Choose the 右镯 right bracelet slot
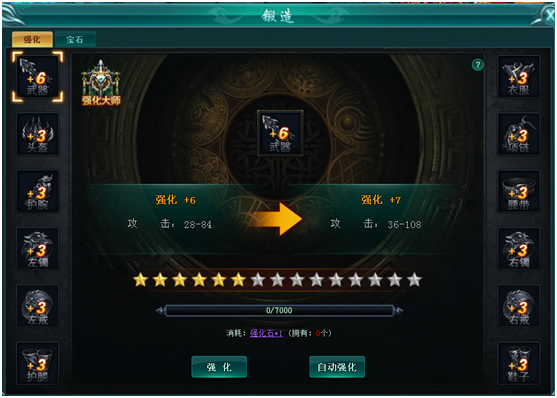The width and height of the screenshot is (557, 398). tap(519, 248)
